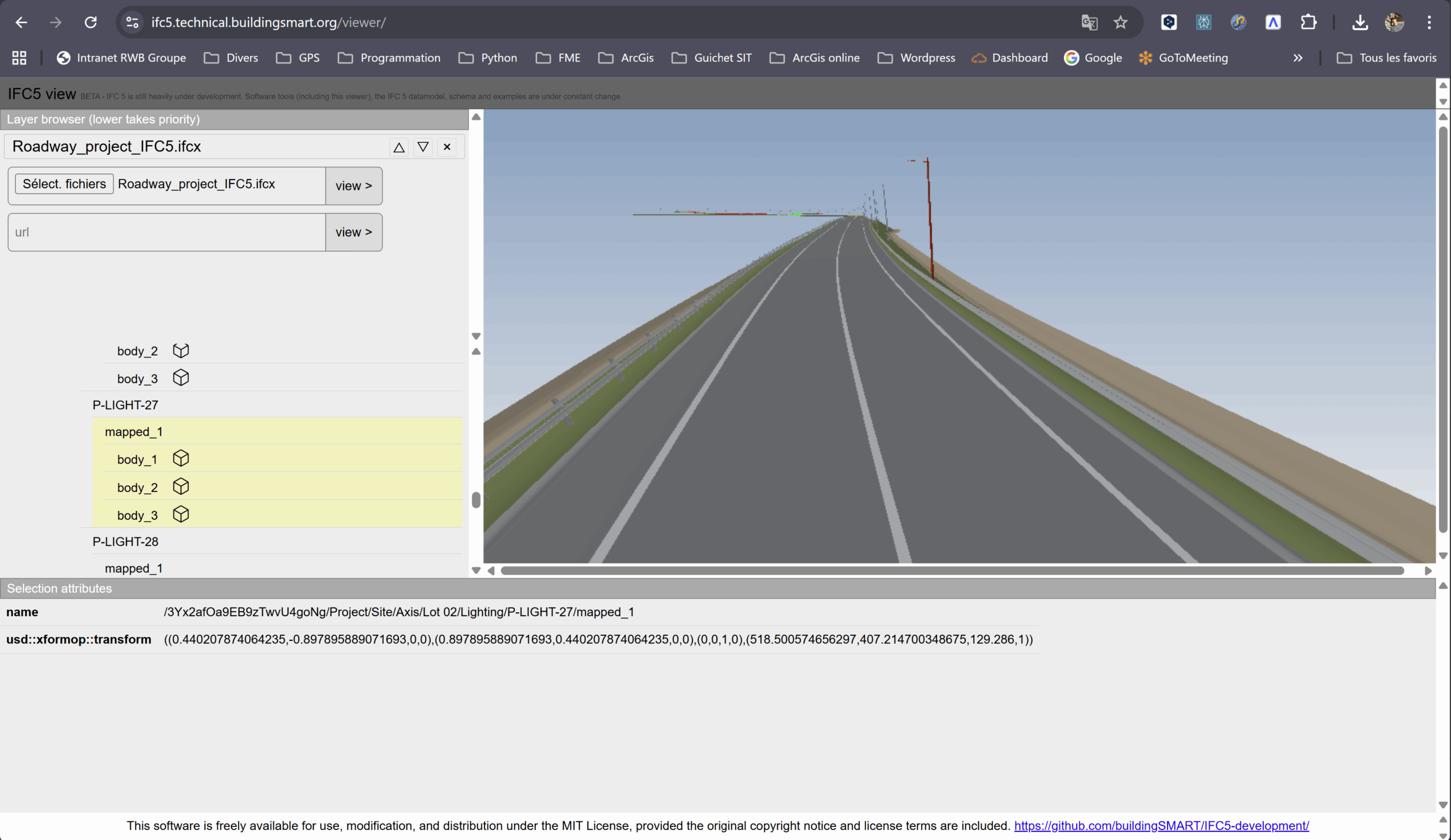
Task: Open the ArcGis online bookmarks folder
Action: (814, 58)
